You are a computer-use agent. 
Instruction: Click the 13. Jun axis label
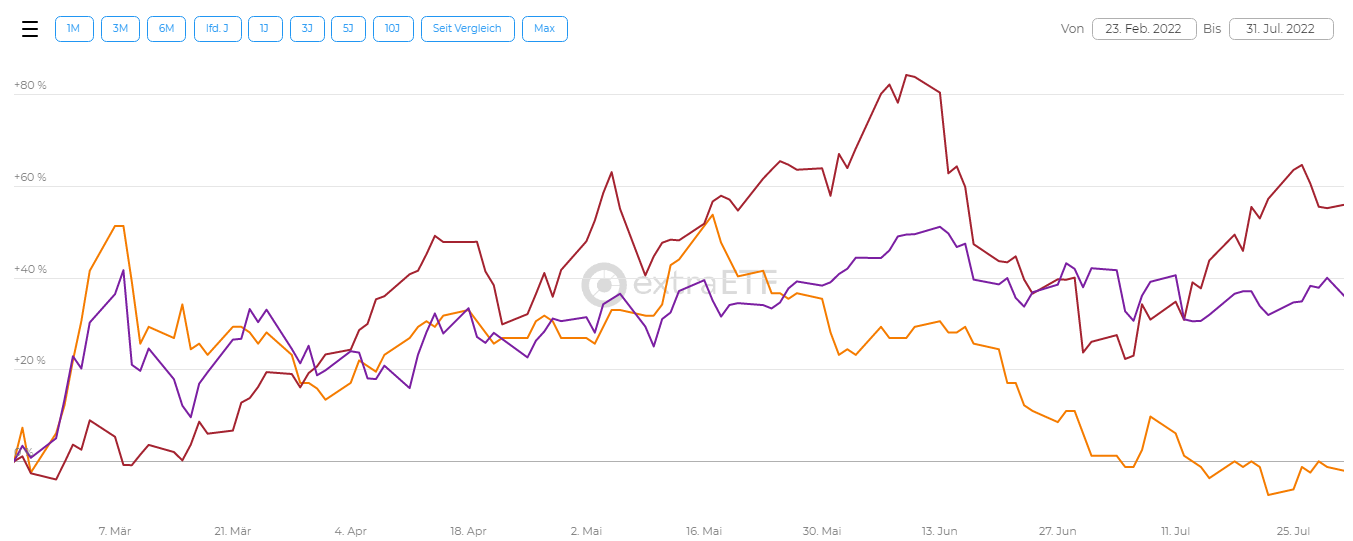pos(939,531)
